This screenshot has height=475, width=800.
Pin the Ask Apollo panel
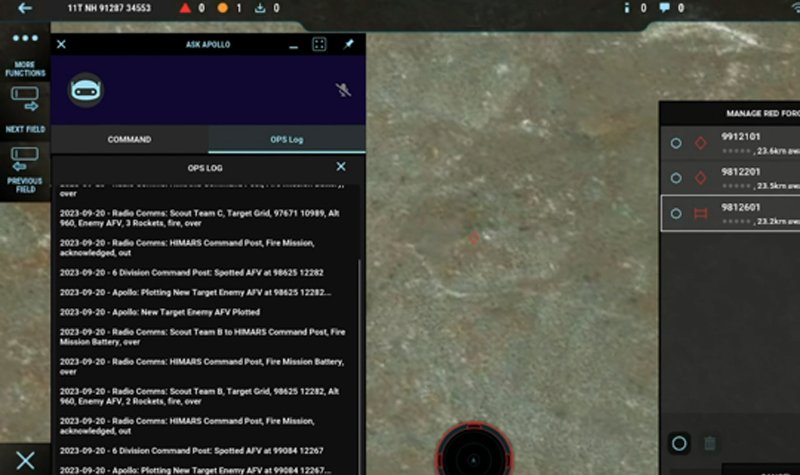coord(348,44)
